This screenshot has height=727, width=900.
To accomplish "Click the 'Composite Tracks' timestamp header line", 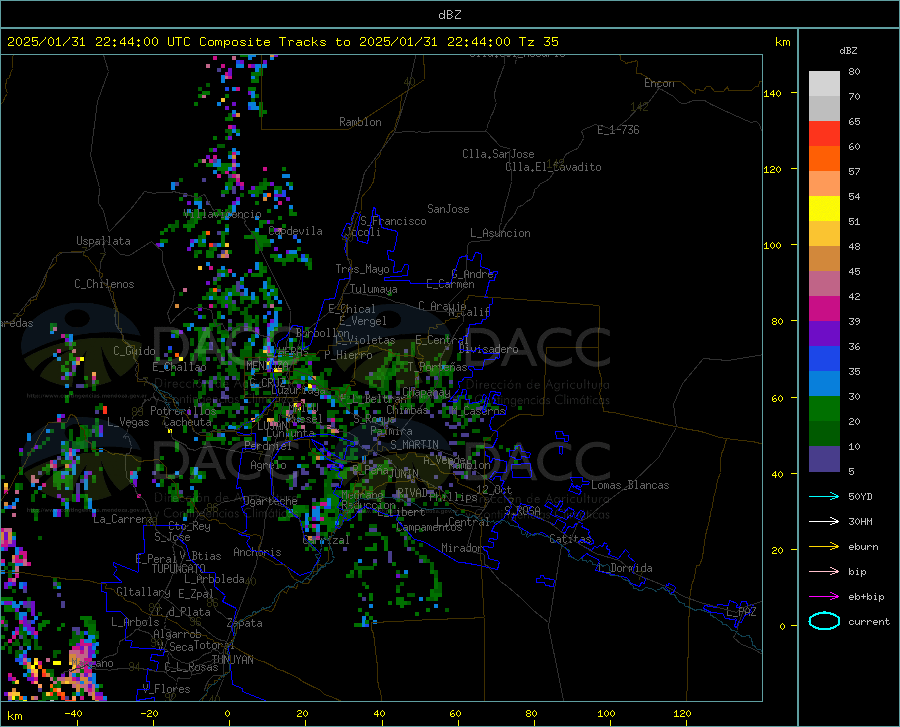I will 283,42.
